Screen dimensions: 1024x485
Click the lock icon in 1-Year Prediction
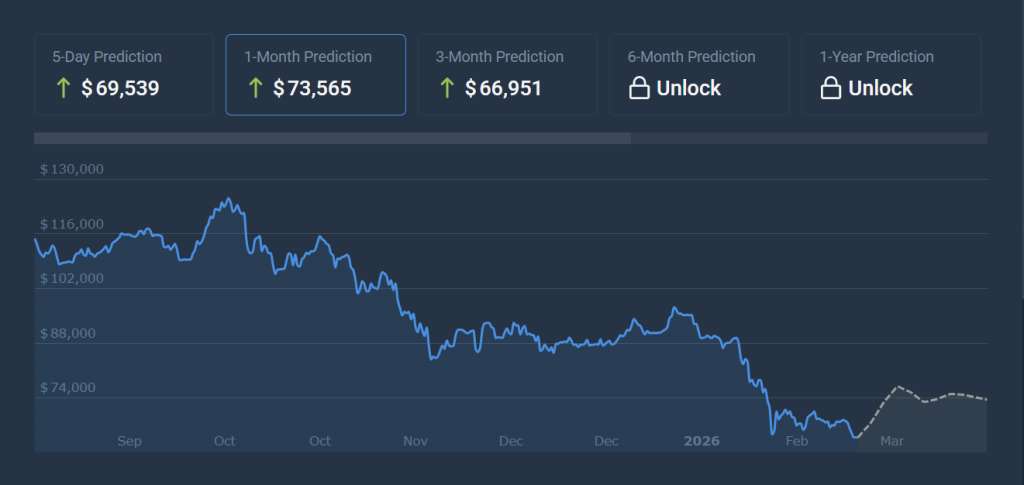click(x=830, y=89)
